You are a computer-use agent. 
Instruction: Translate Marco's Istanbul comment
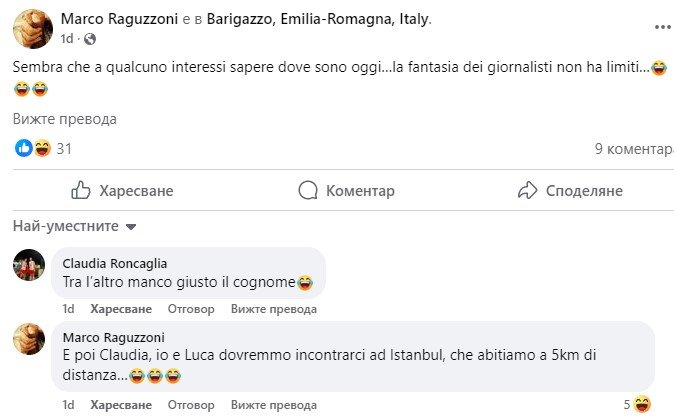click(273, 405)
